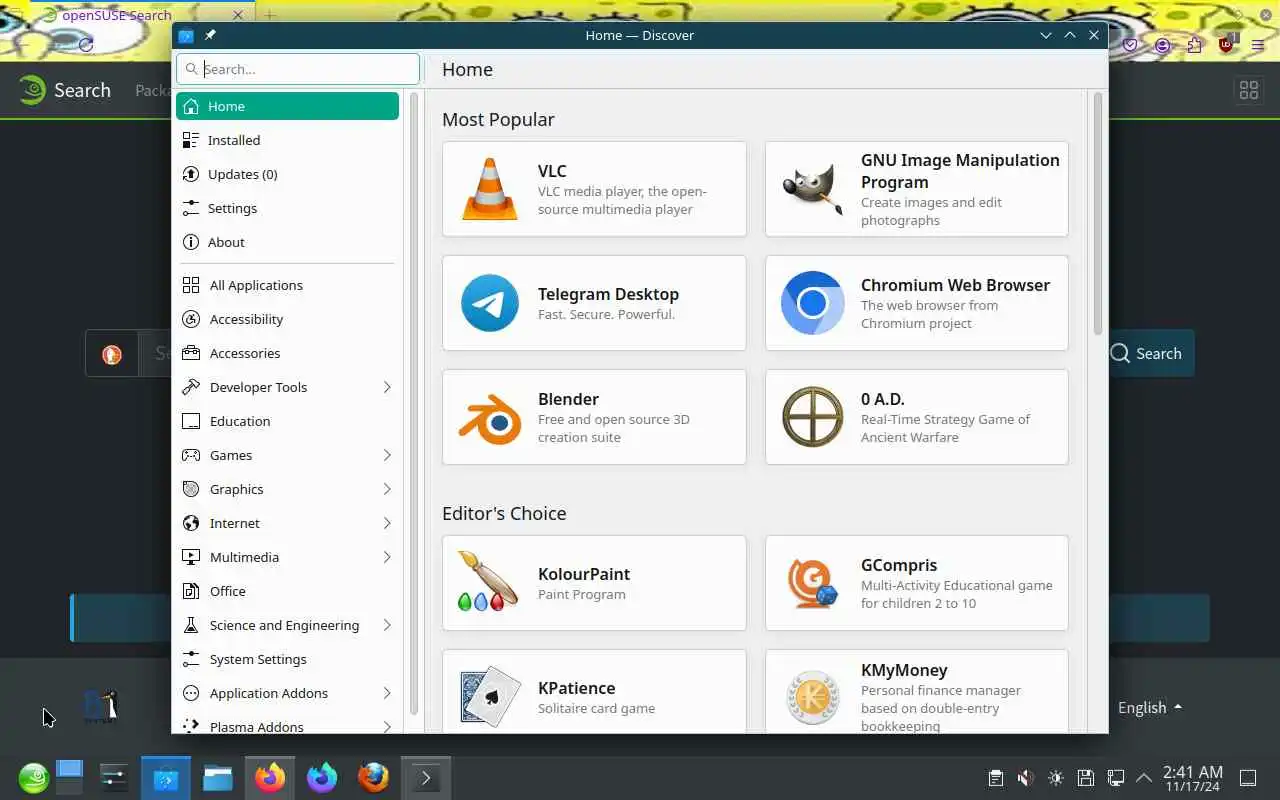Viewport: 1280px width, 800px height.
Task: Select the GCompris icon
Action: click(x=813, y=583)
